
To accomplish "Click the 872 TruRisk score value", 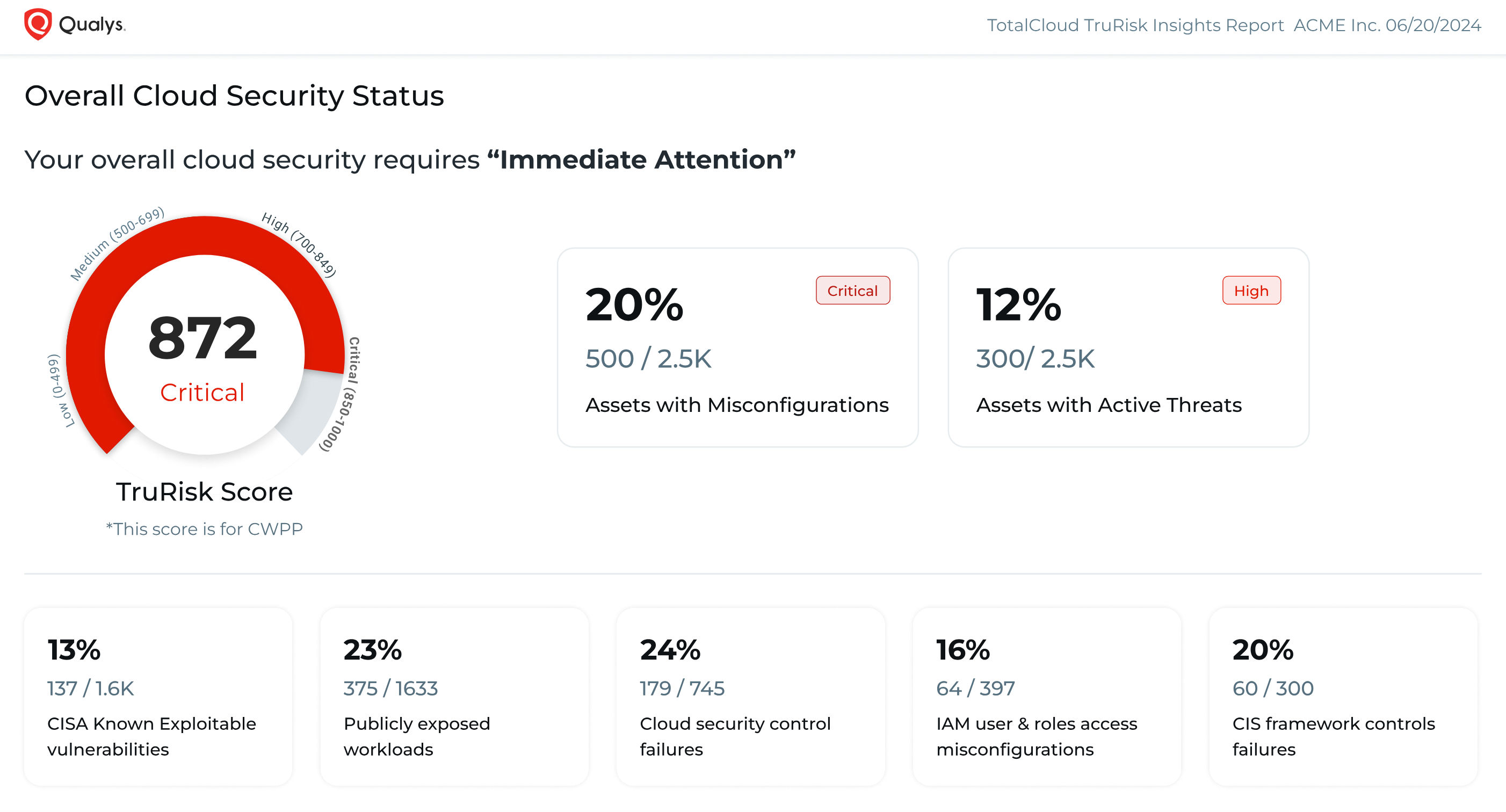I will [x=202, y=338].
